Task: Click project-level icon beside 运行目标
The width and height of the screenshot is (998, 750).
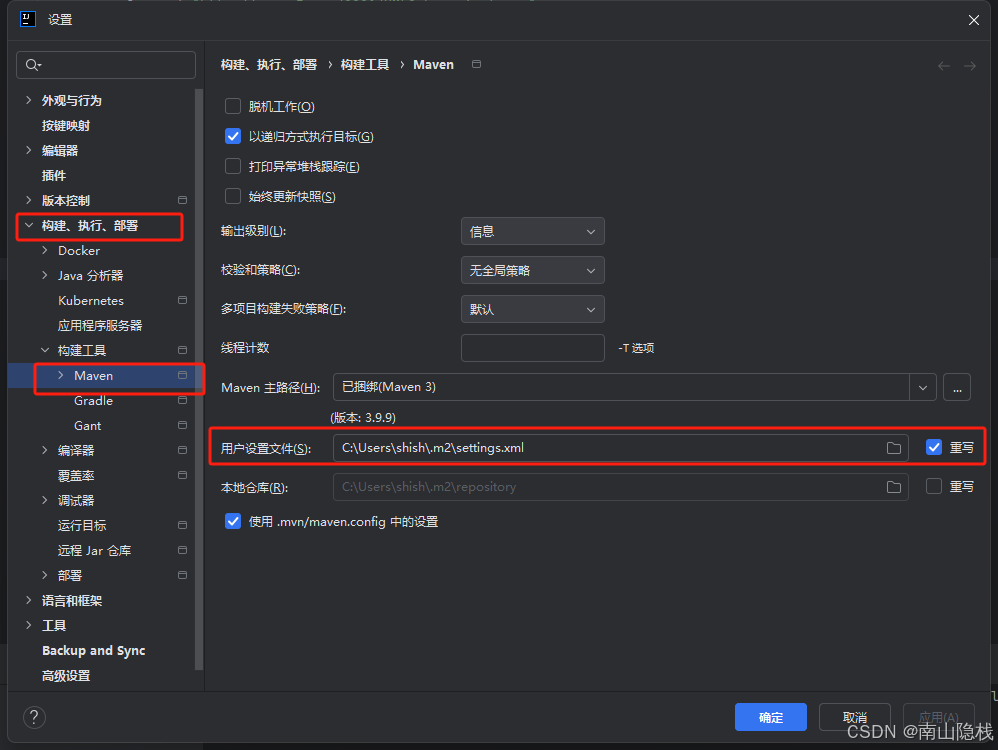Action: tap(183, 525)
